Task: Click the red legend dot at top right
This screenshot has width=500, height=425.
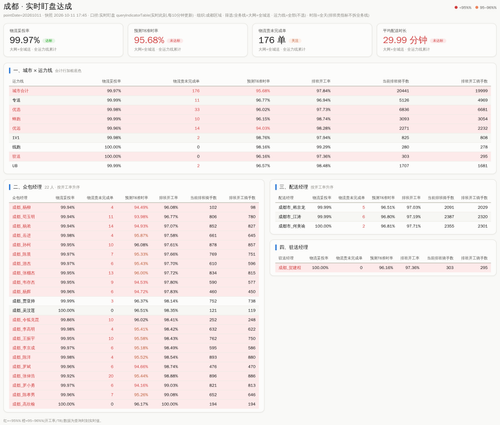Action: pyautogui.click(x=456, y=7)
